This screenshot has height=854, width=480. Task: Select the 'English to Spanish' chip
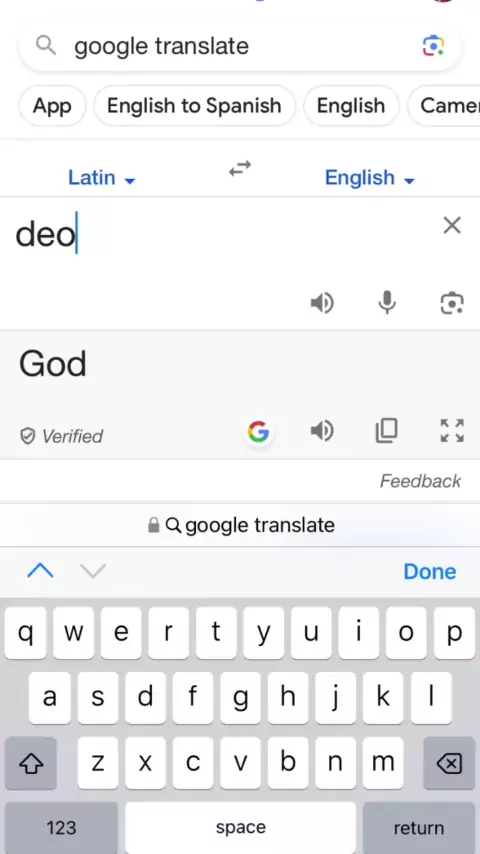194,106
